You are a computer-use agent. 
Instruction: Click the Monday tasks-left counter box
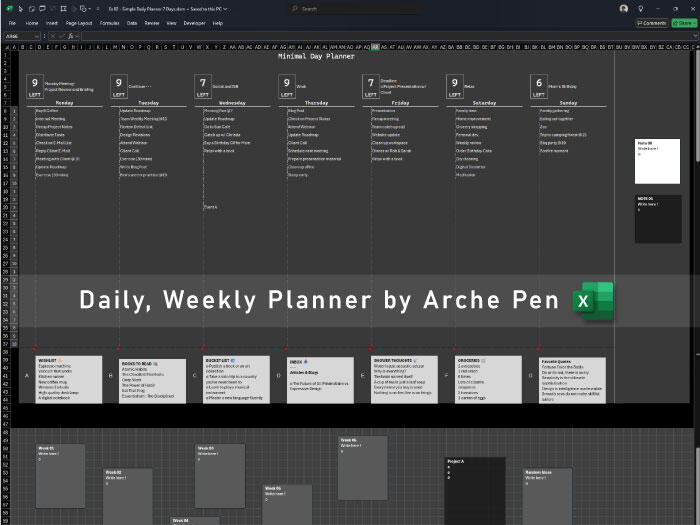pyautogui.click(x=34, y=86)
